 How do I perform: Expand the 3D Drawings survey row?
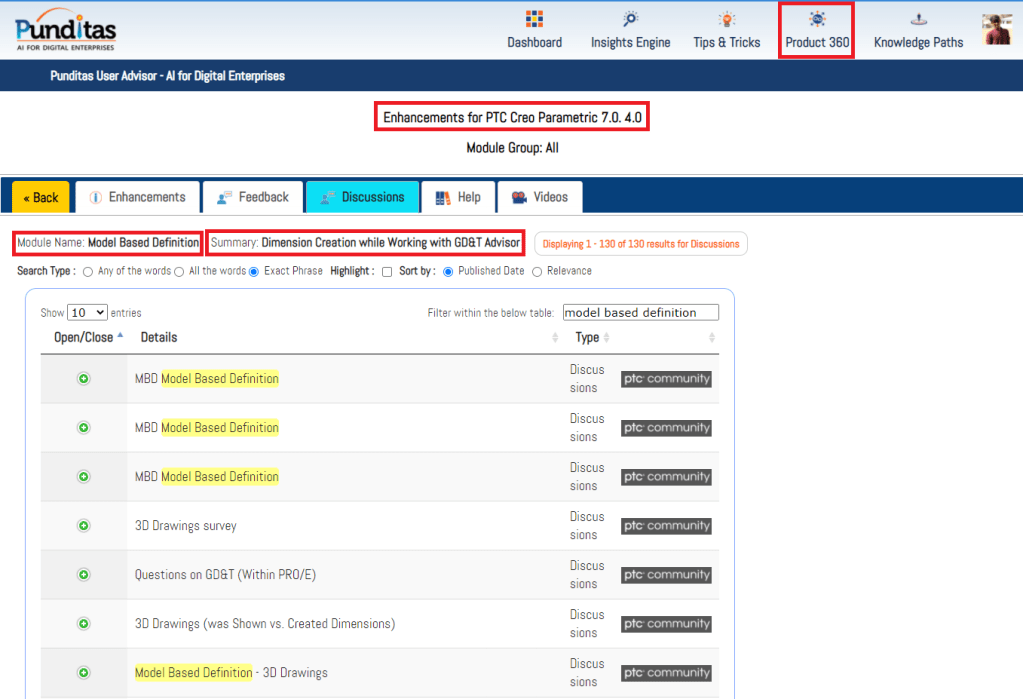(x=84, y=526)
